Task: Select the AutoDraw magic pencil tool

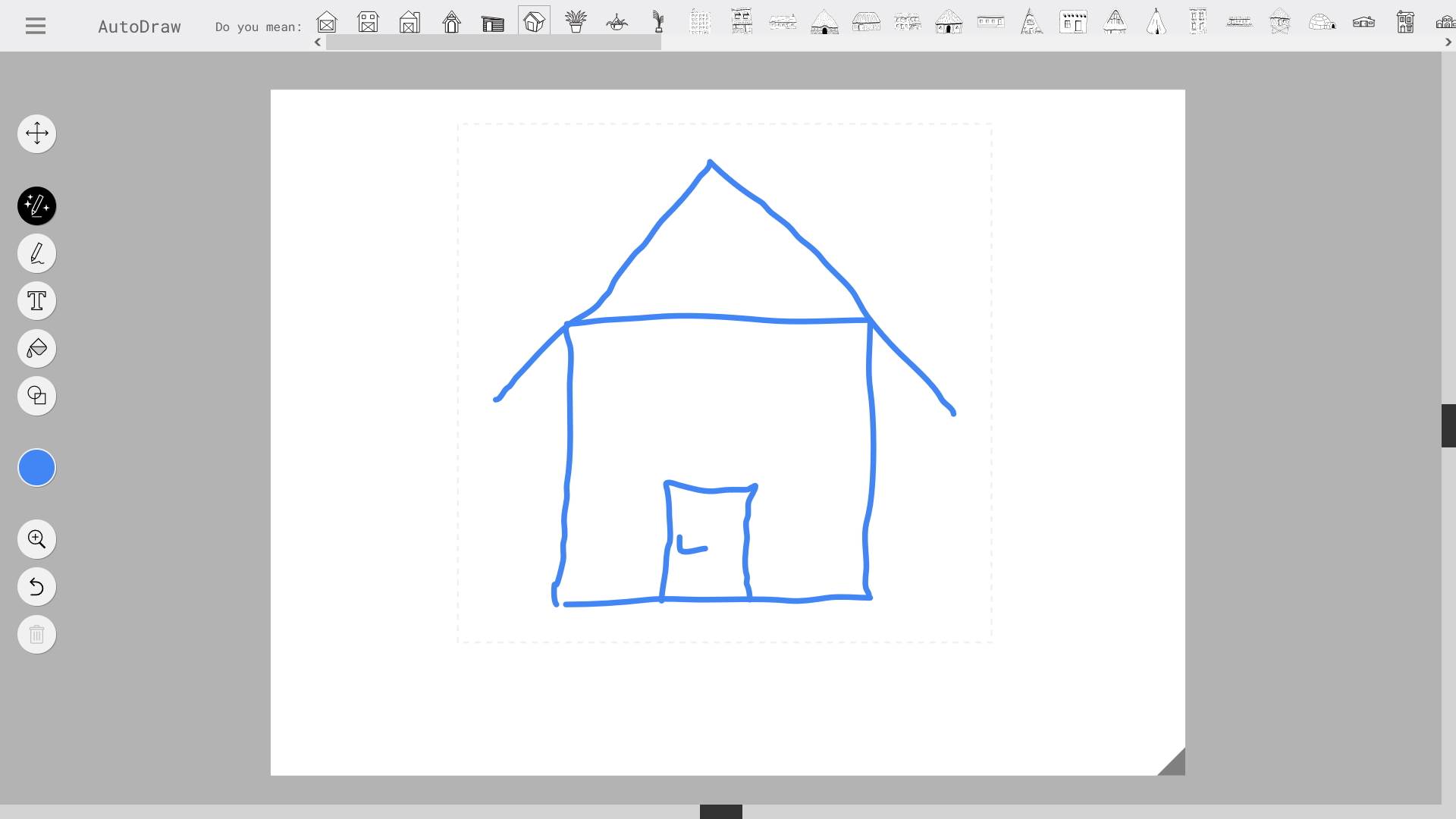Action: (36, 206)
